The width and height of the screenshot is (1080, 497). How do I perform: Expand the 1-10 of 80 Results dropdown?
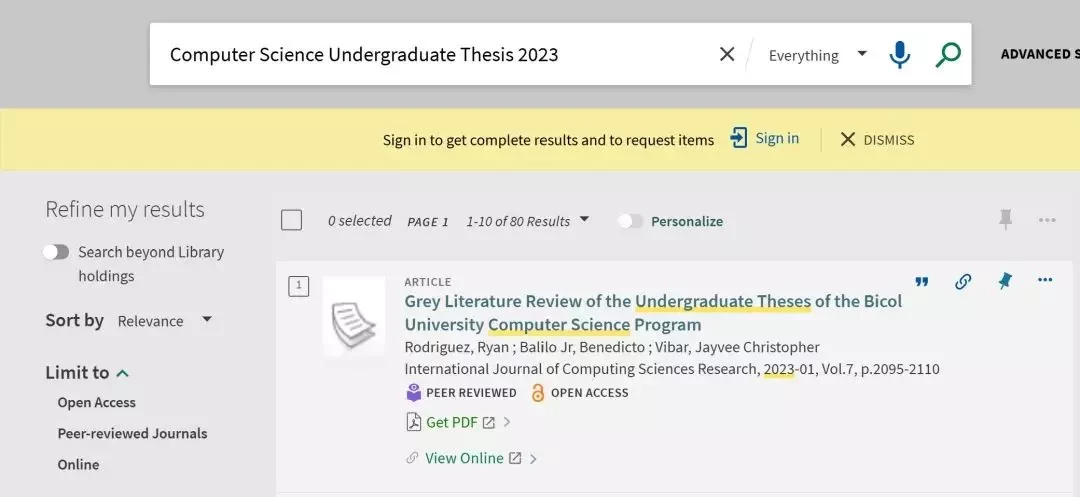click(528, 221)
